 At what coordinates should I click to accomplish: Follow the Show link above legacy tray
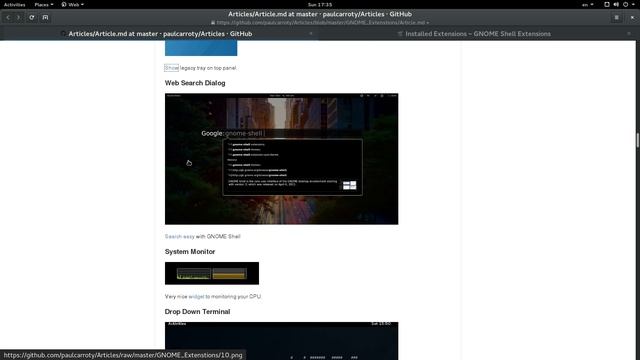click(171, 68)
